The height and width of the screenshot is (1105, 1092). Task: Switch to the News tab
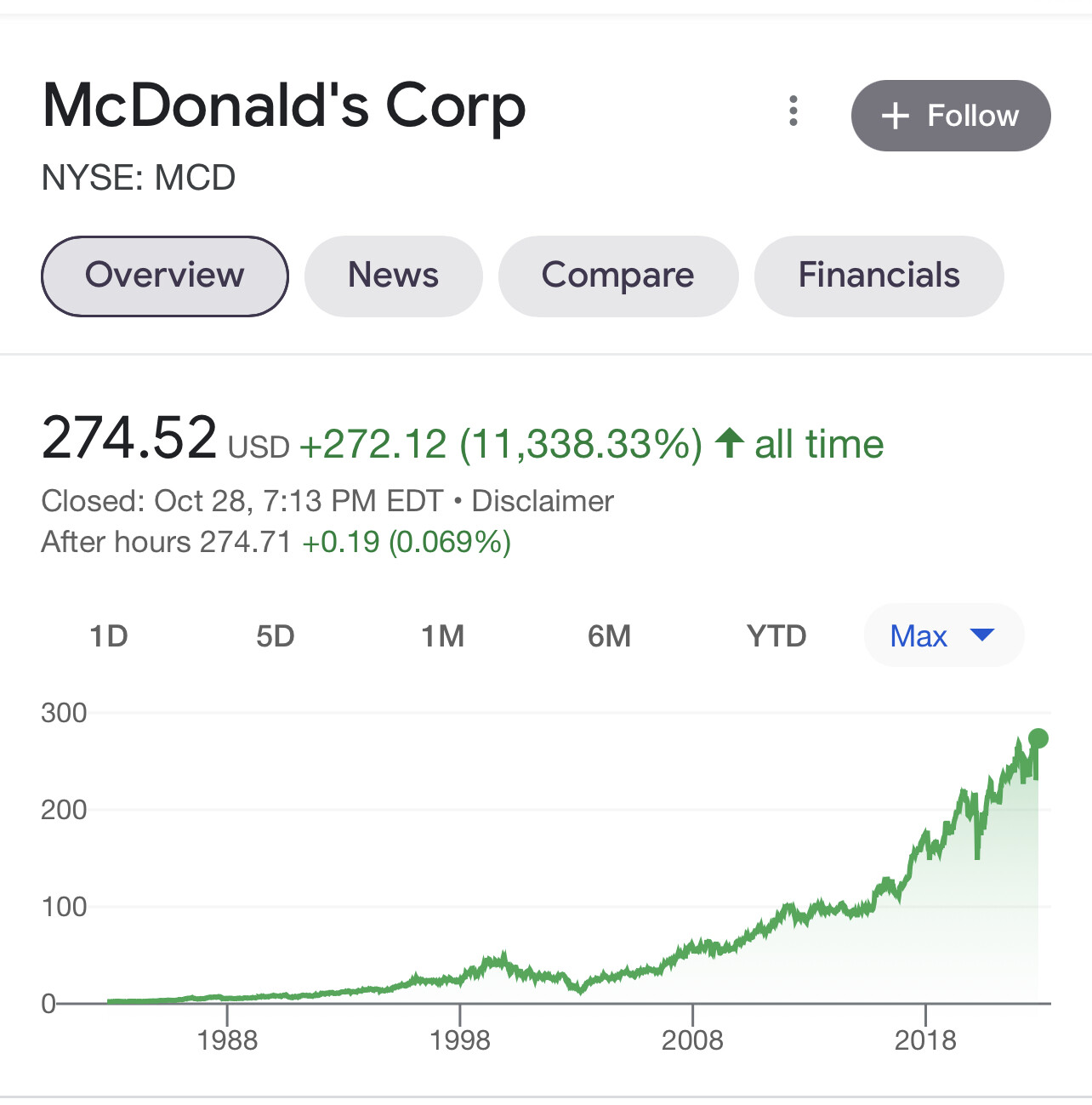(x=393, y=276)
